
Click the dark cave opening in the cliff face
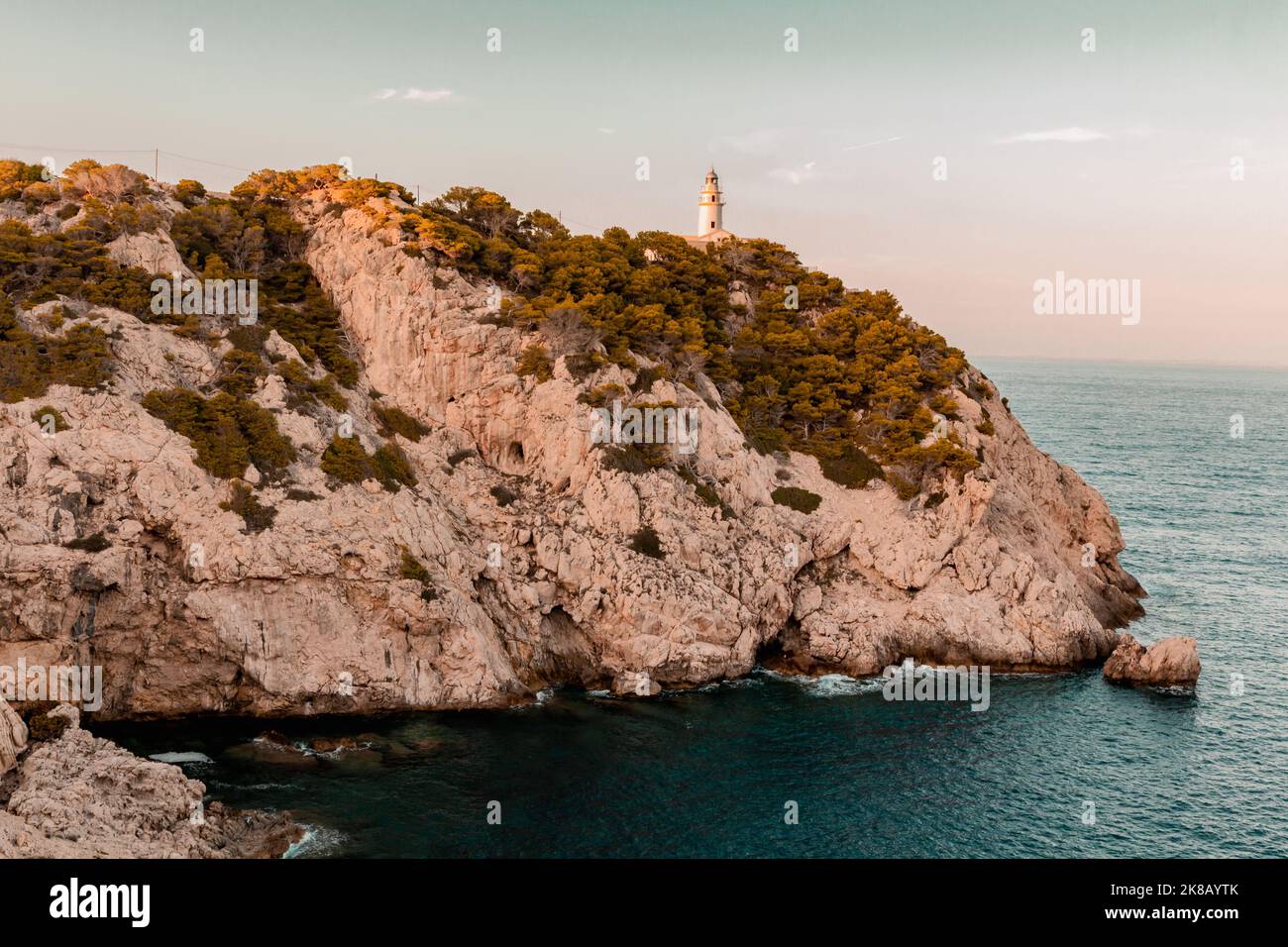click(x=512, y=455)
